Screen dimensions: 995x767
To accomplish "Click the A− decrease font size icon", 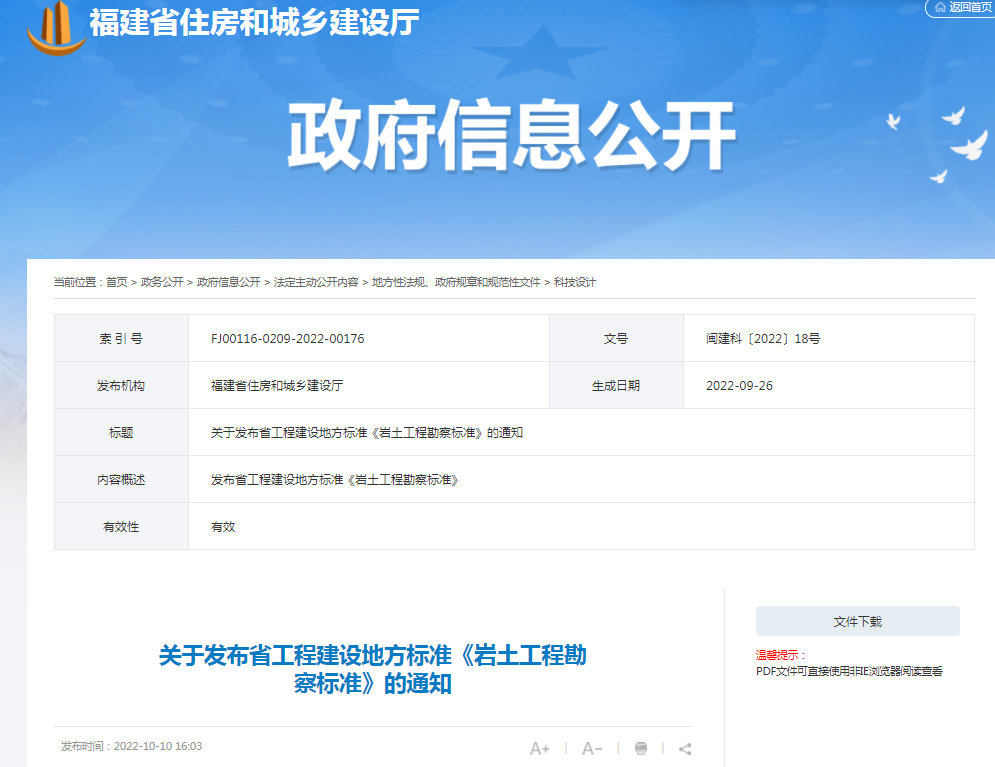I will coord(592,748).
